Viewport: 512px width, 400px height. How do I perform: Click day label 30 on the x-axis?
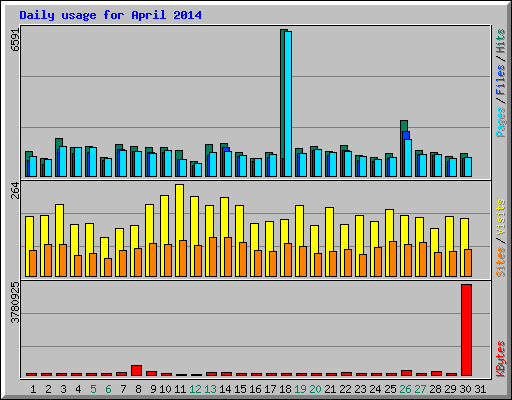465,389
